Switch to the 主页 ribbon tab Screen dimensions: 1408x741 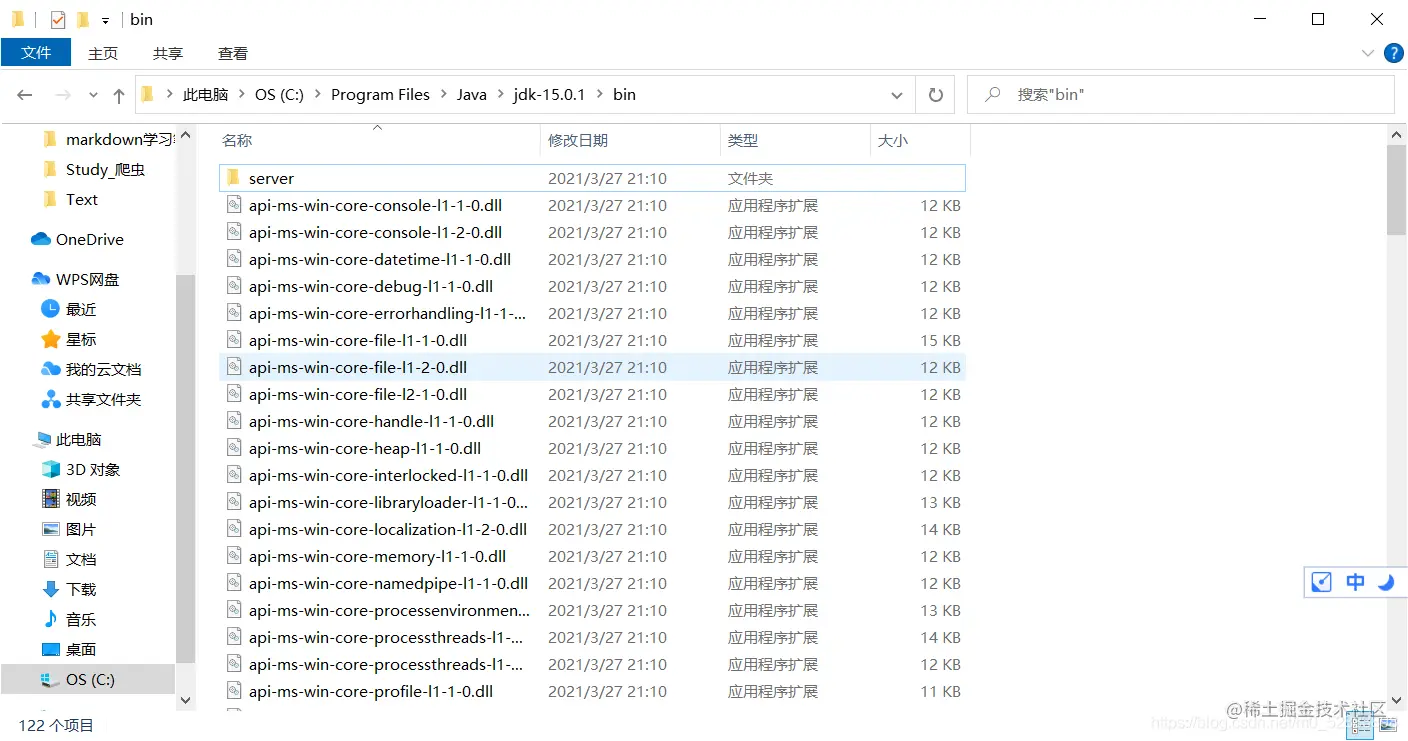[103, 53]
